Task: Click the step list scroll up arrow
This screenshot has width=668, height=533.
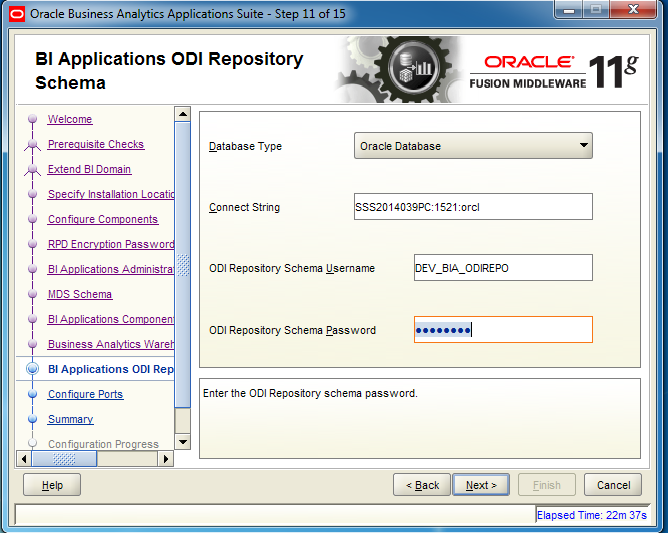Action: point(182,114)
